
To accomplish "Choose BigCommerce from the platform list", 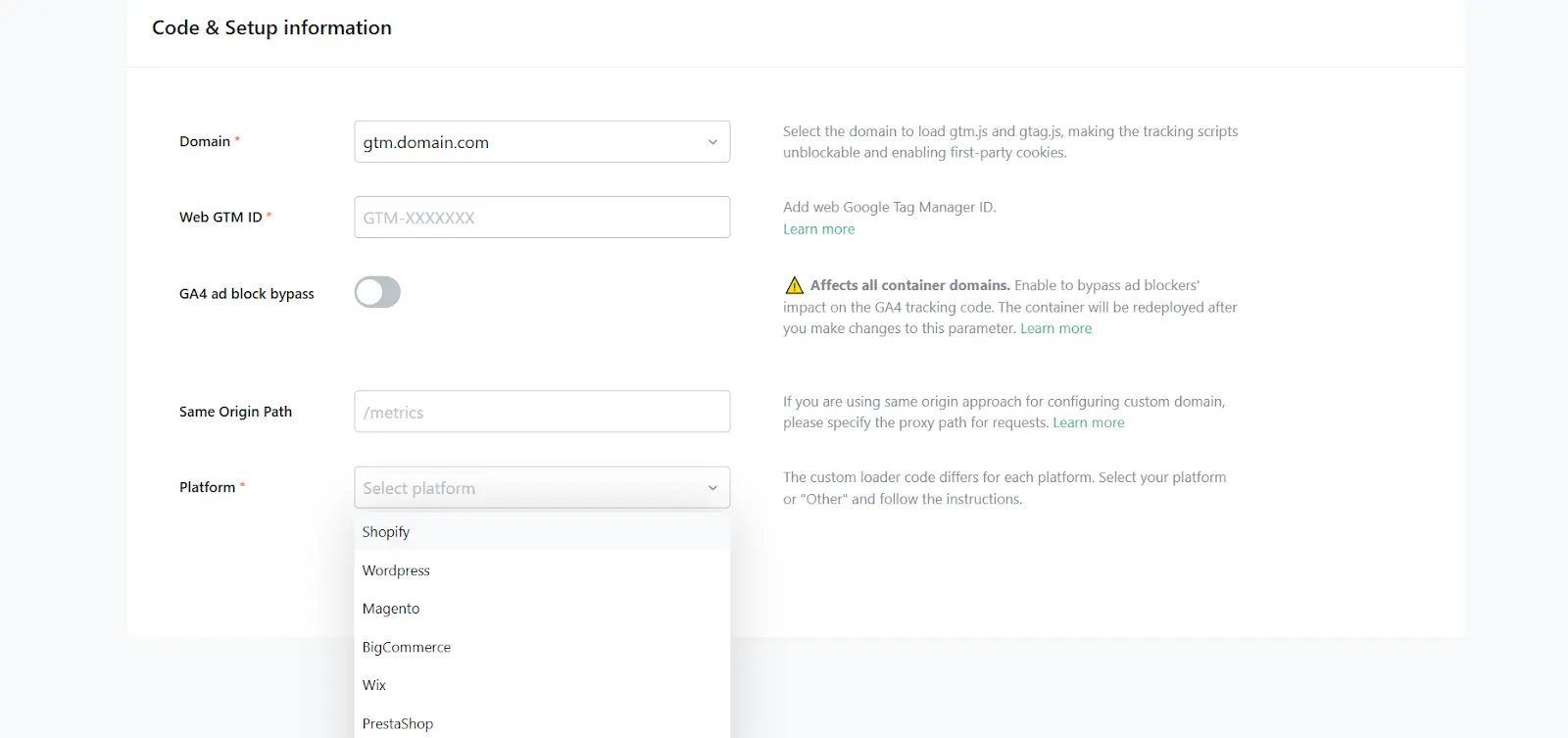I will (x=542, y=647).
